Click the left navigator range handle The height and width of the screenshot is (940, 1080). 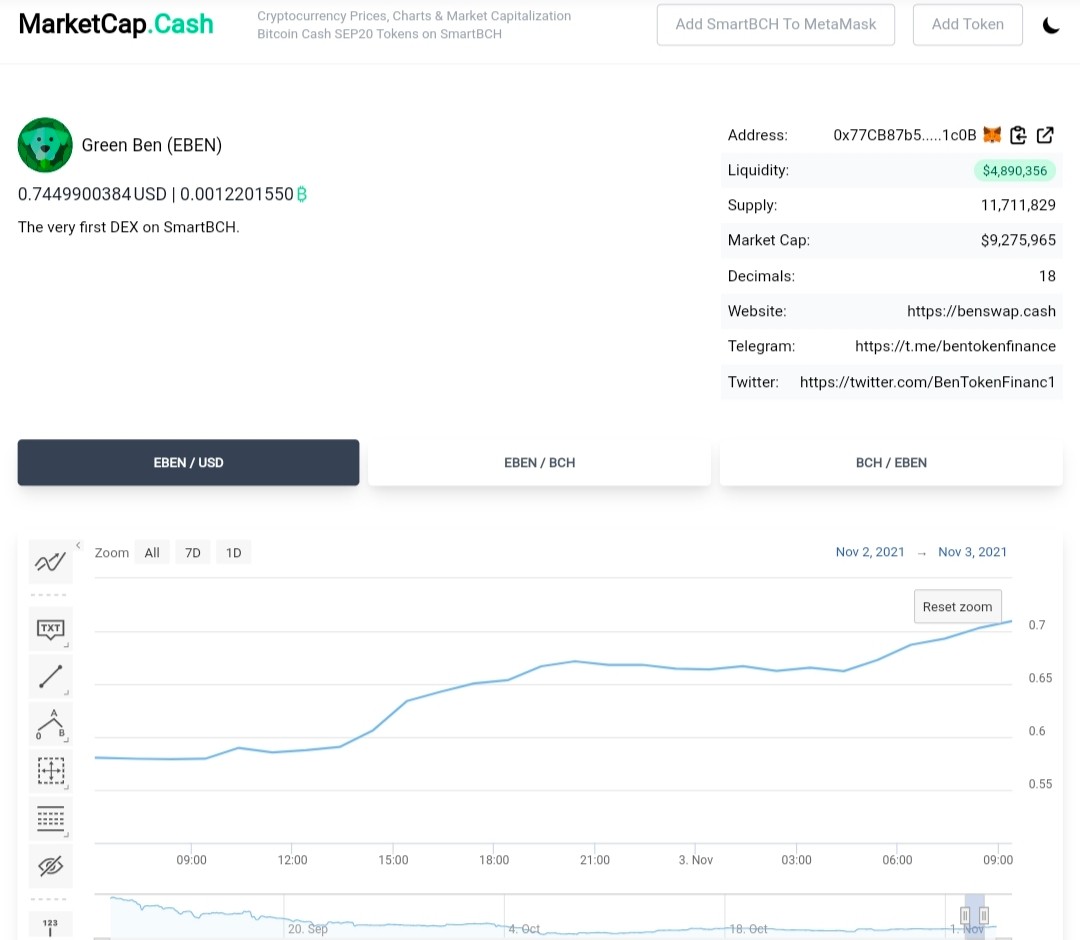[x=965, y=915]
